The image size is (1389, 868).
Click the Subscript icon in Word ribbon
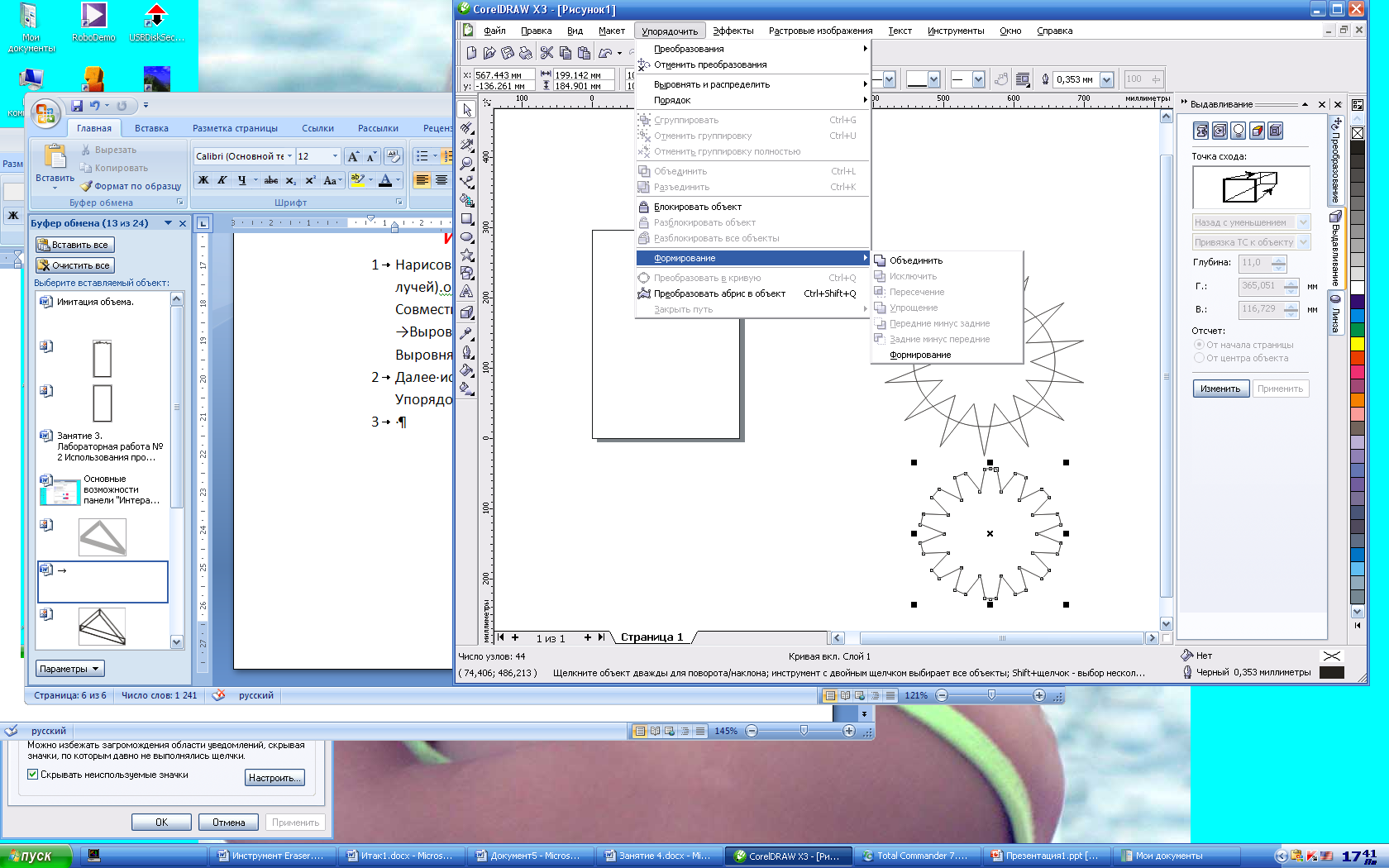[x=291, y=179]
